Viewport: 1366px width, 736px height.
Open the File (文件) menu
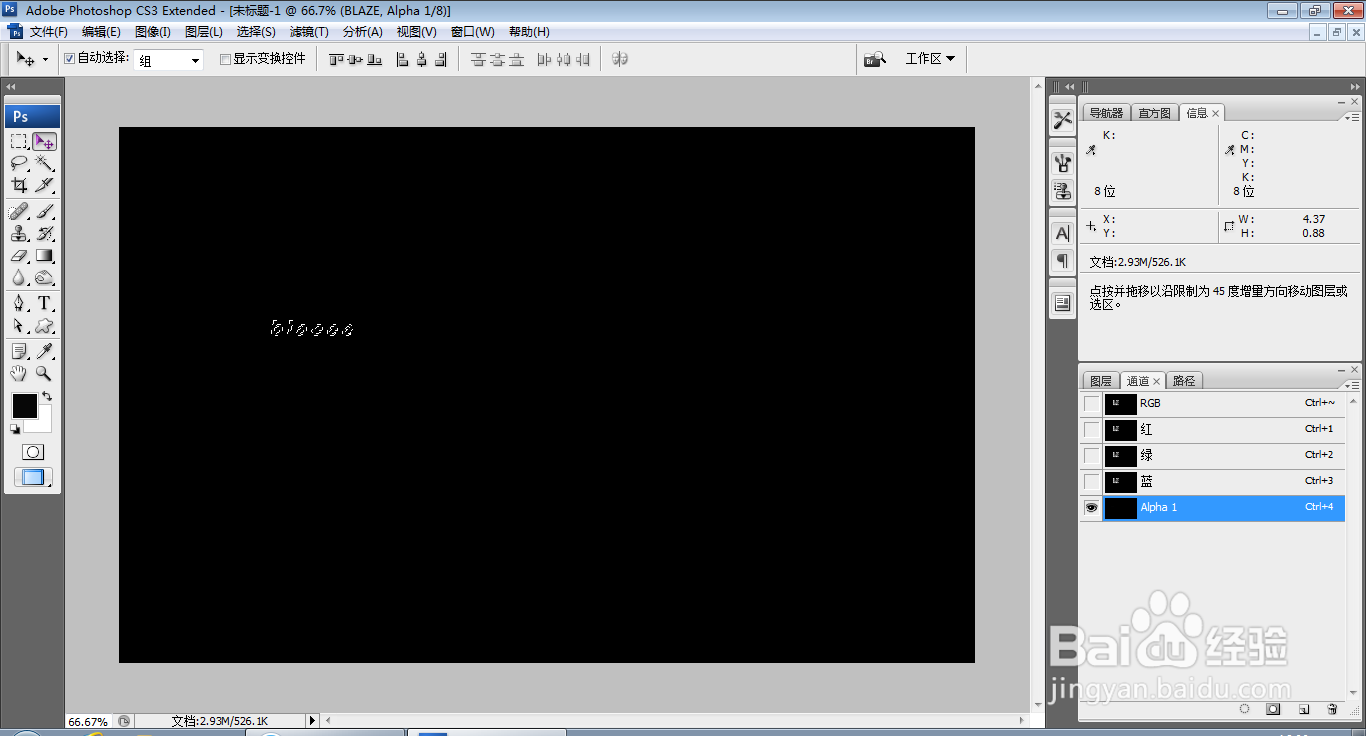click(49, 32)
